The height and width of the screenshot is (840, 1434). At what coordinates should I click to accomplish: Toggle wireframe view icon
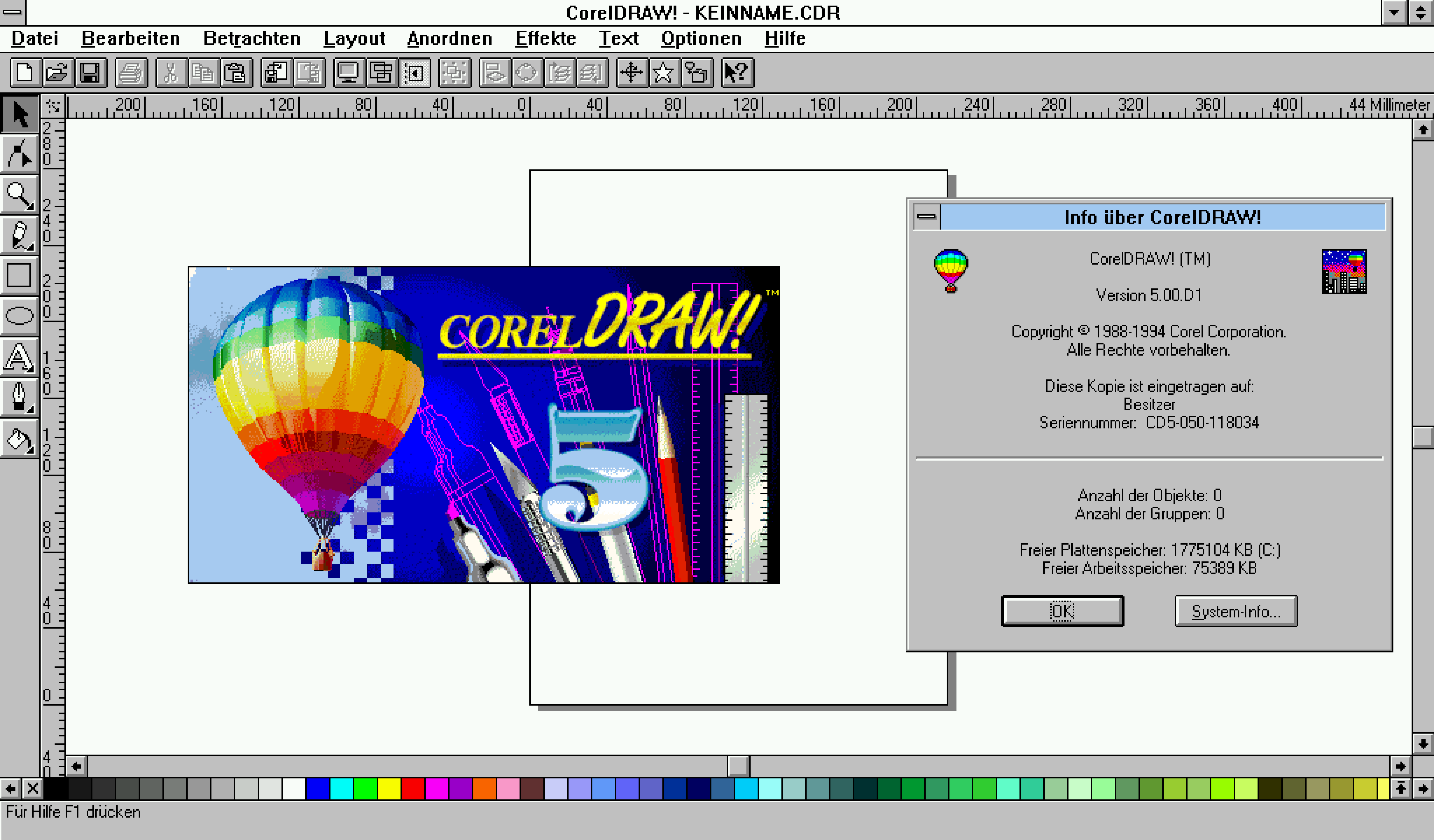click(381, 73)
